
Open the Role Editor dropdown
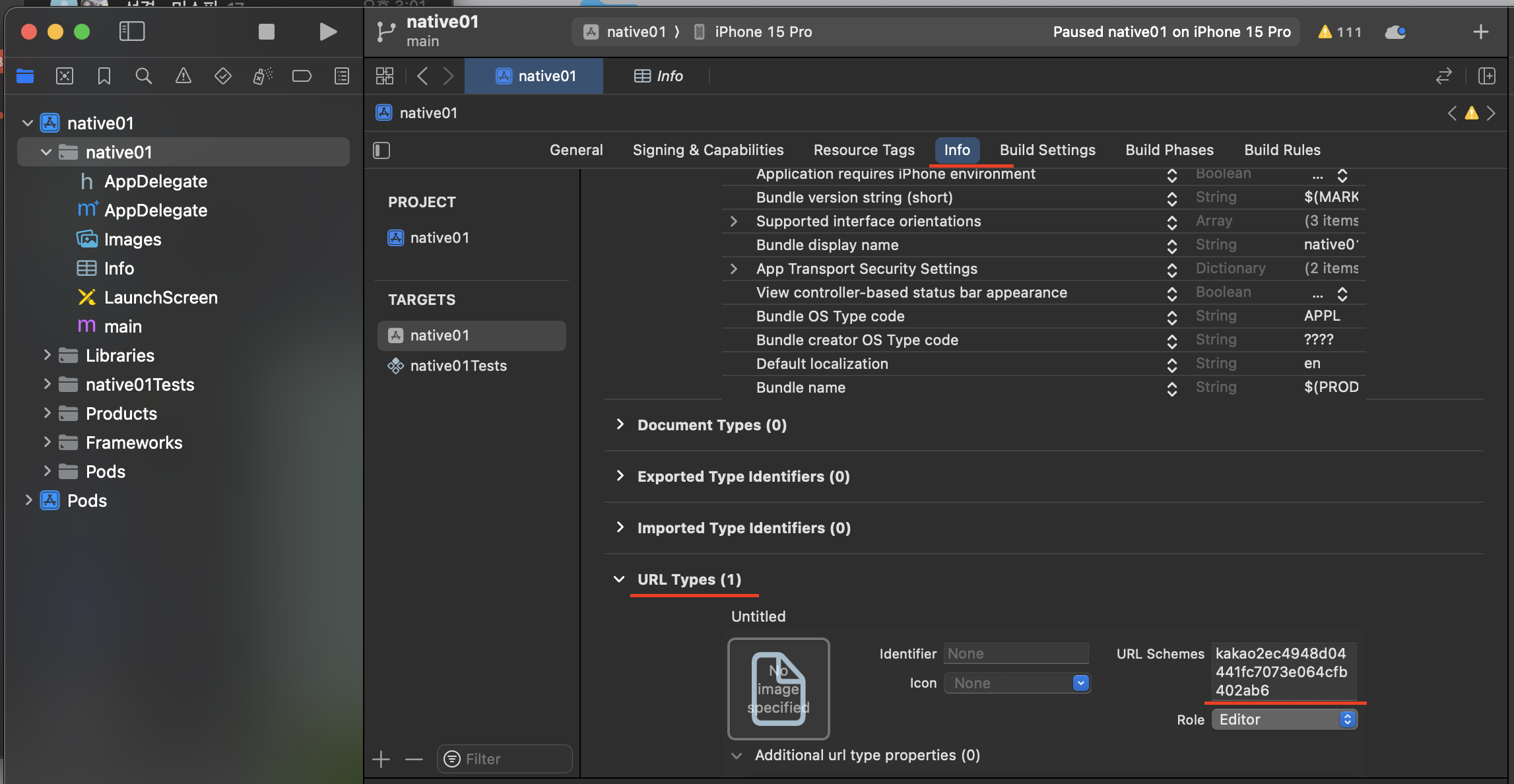(x=1284, y=719)
